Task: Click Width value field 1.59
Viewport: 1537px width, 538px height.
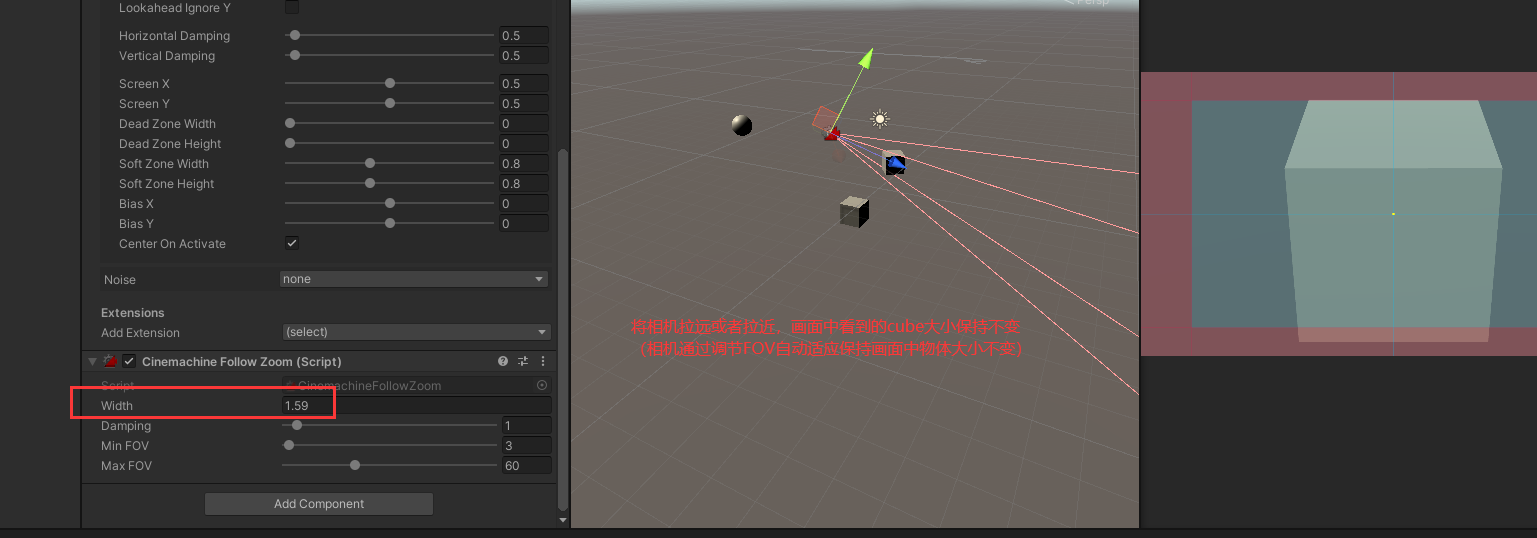Action: click(416, 405)
